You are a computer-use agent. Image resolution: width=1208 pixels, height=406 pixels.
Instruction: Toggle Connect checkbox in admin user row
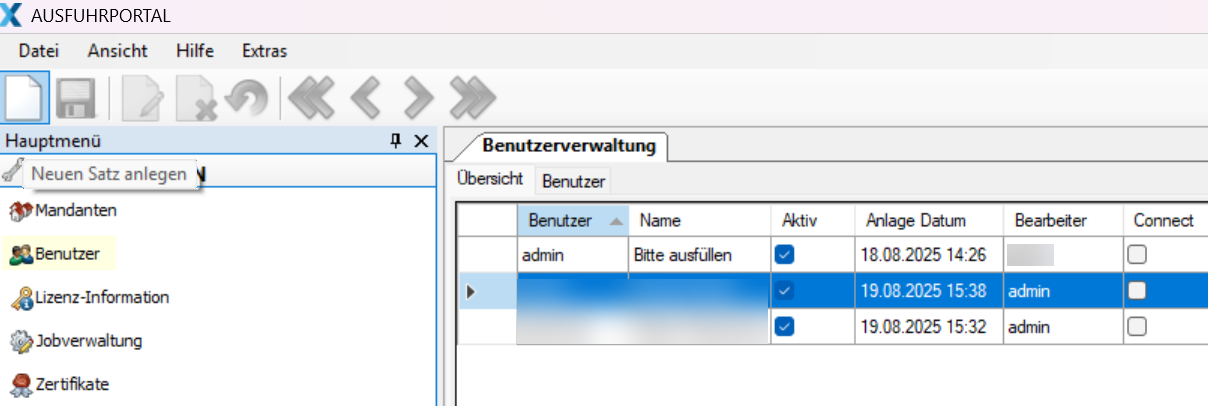click(1137, 255)
